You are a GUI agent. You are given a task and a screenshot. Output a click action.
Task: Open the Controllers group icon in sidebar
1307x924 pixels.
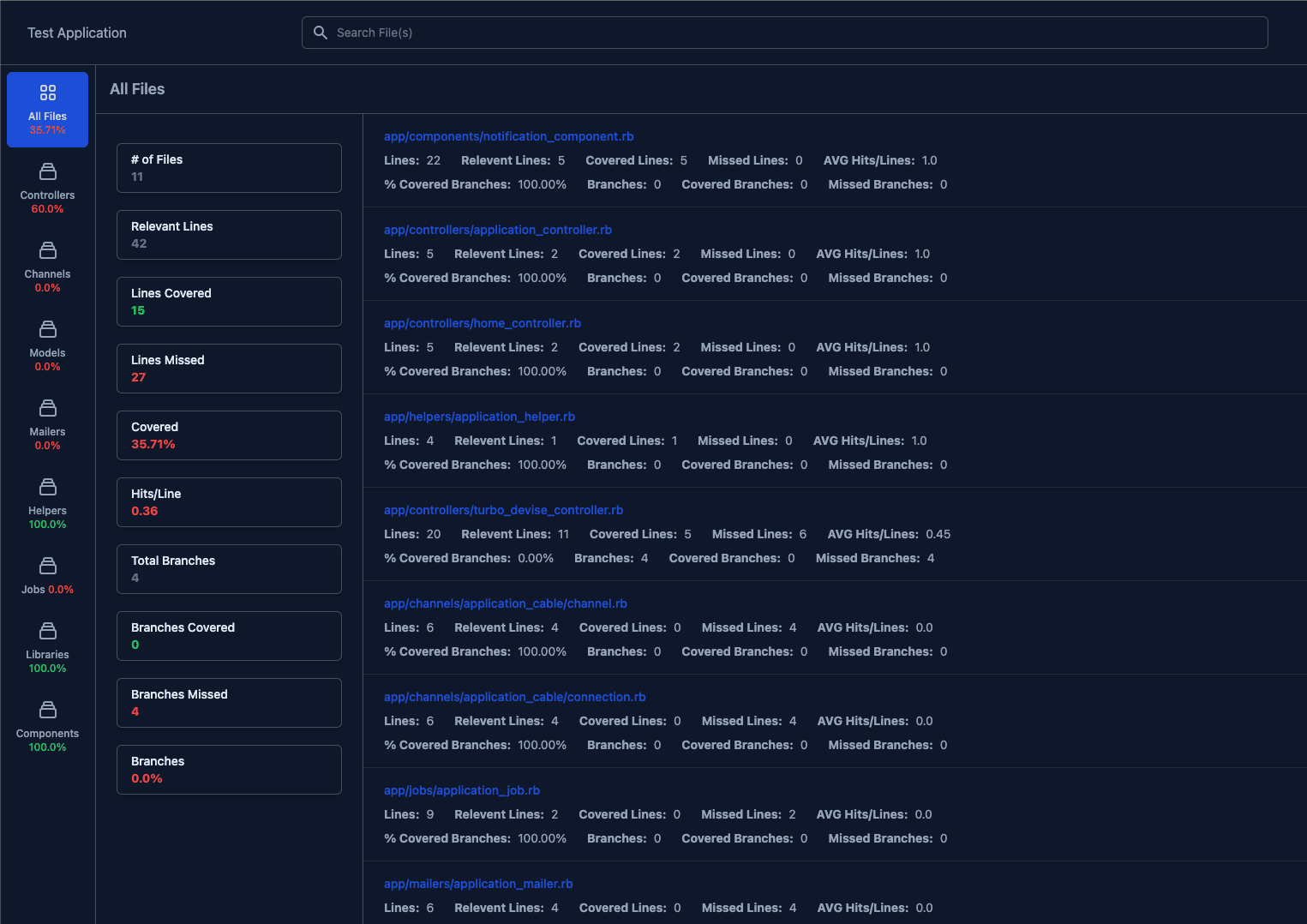48,171
